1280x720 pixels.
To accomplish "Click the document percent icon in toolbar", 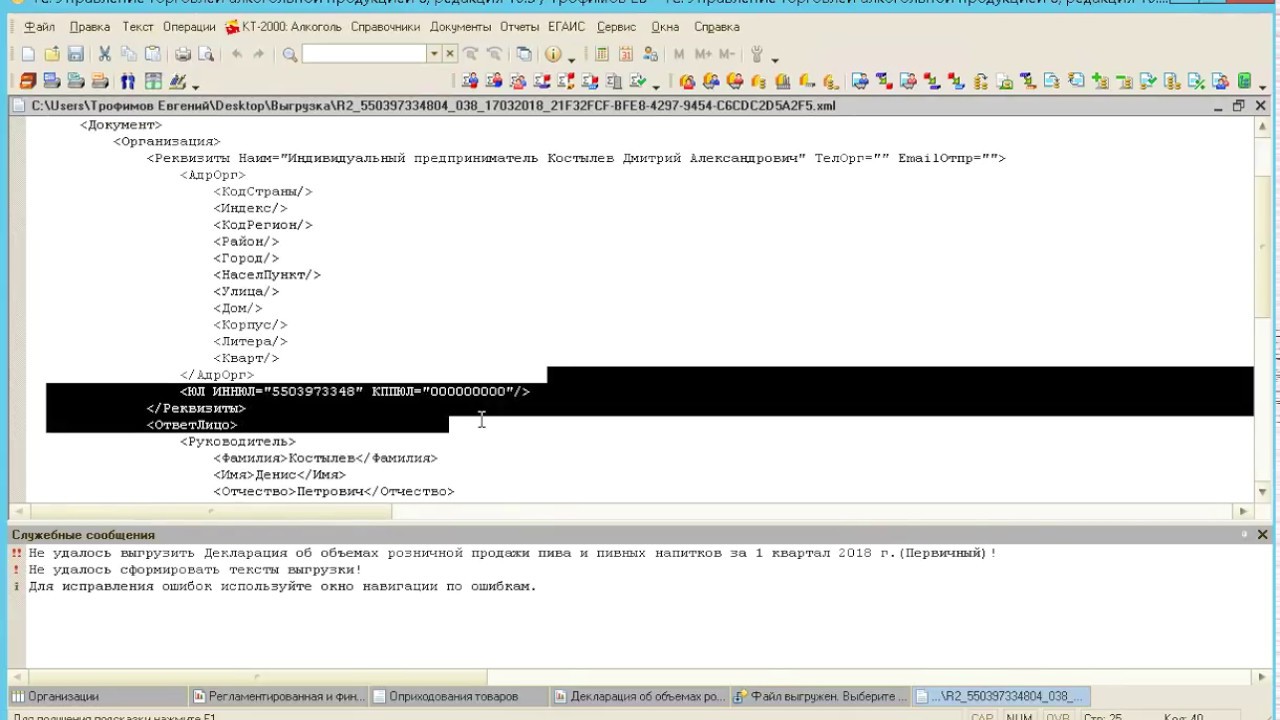I will 1196,81.
